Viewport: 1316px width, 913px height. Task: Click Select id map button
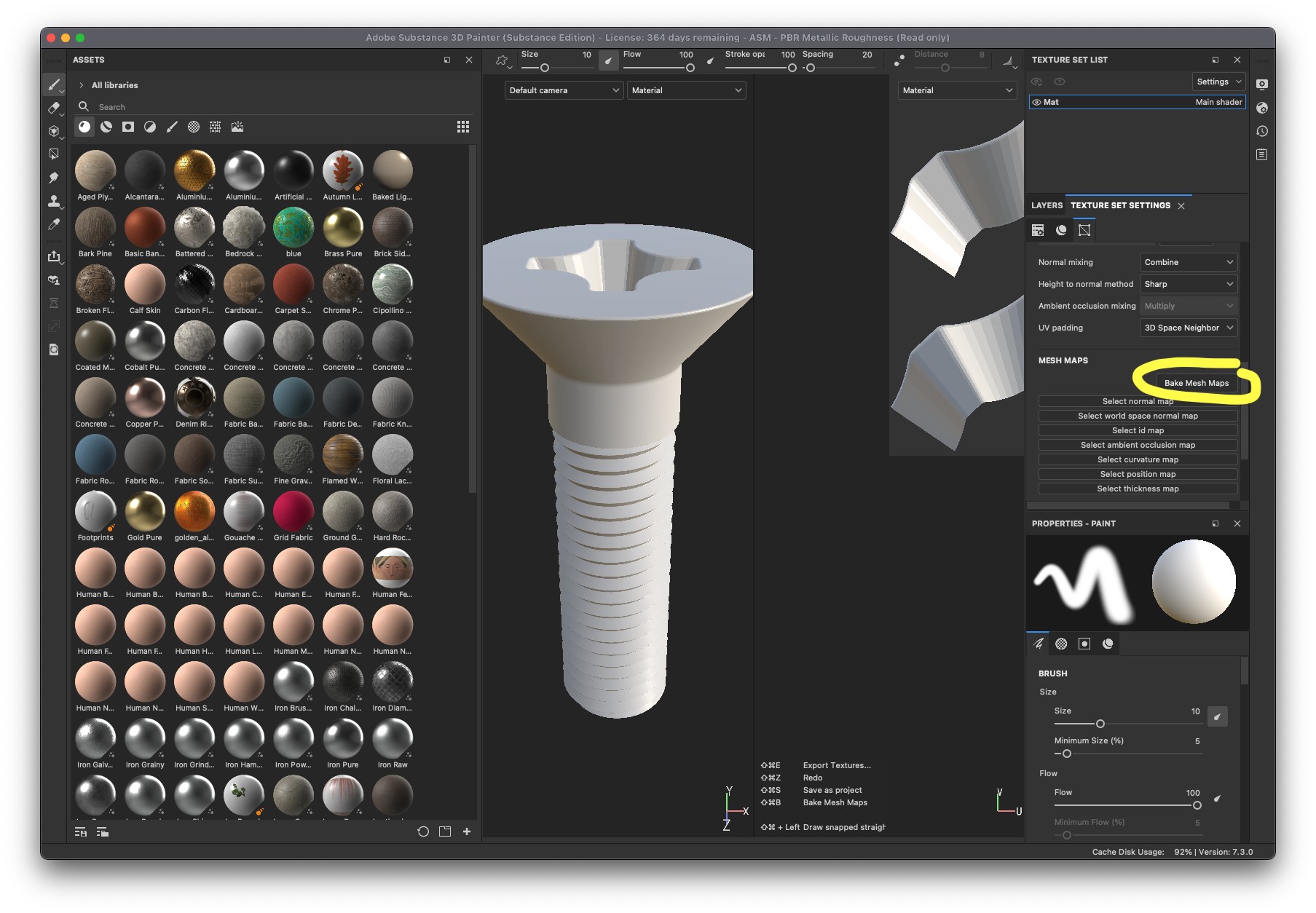(x=1138, y=430)
